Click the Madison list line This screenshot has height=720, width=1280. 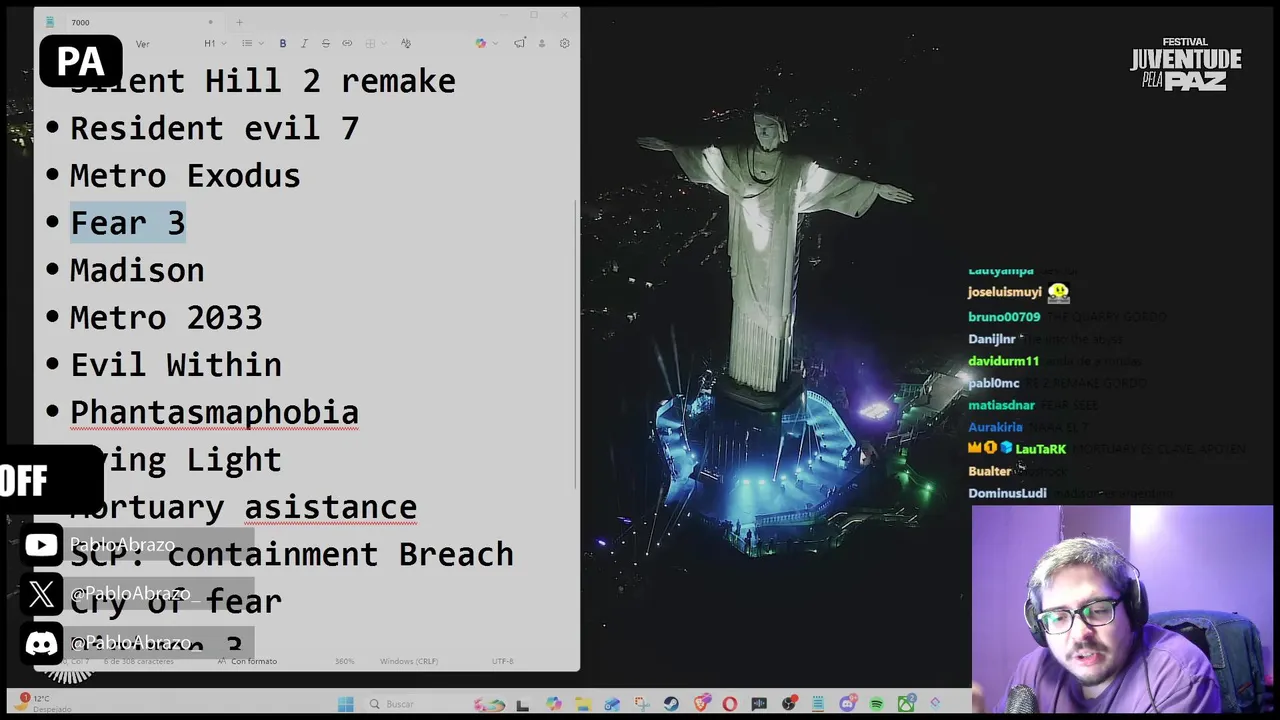[137, 270]
